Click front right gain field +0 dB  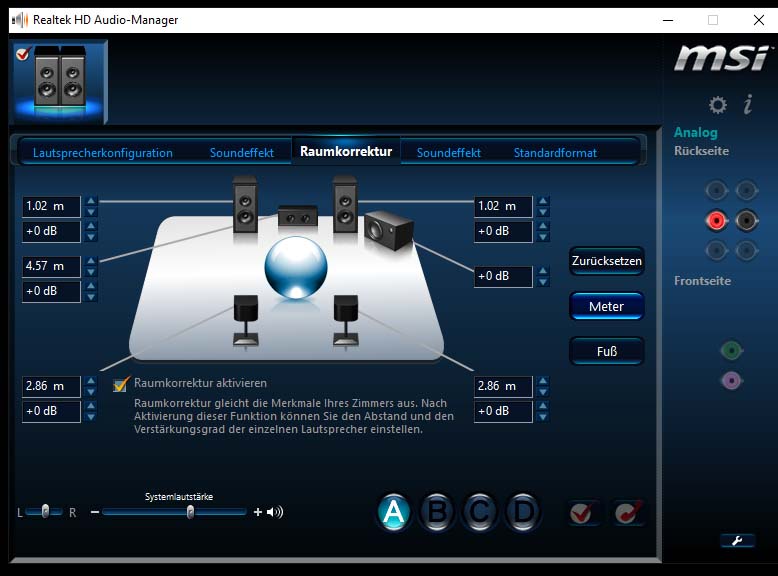coord(503,231)
